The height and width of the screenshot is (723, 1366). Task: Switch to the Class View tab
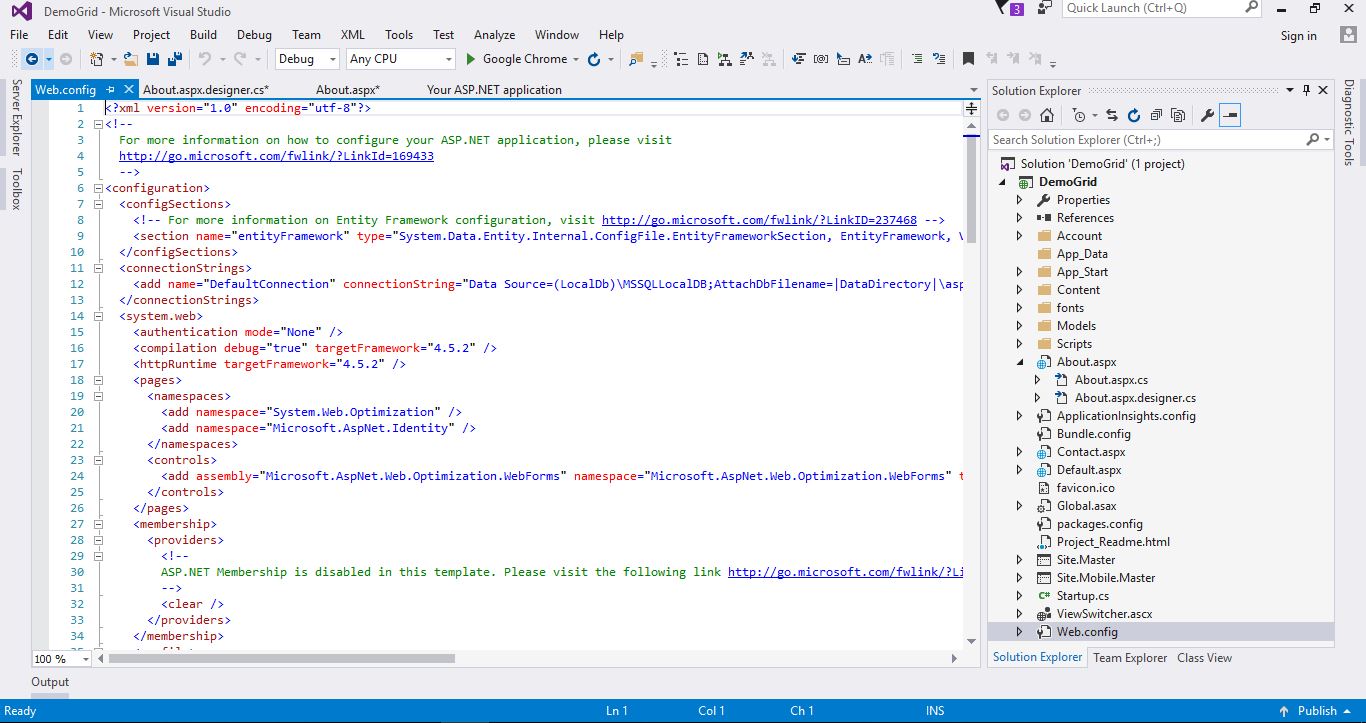[1204, 658]
